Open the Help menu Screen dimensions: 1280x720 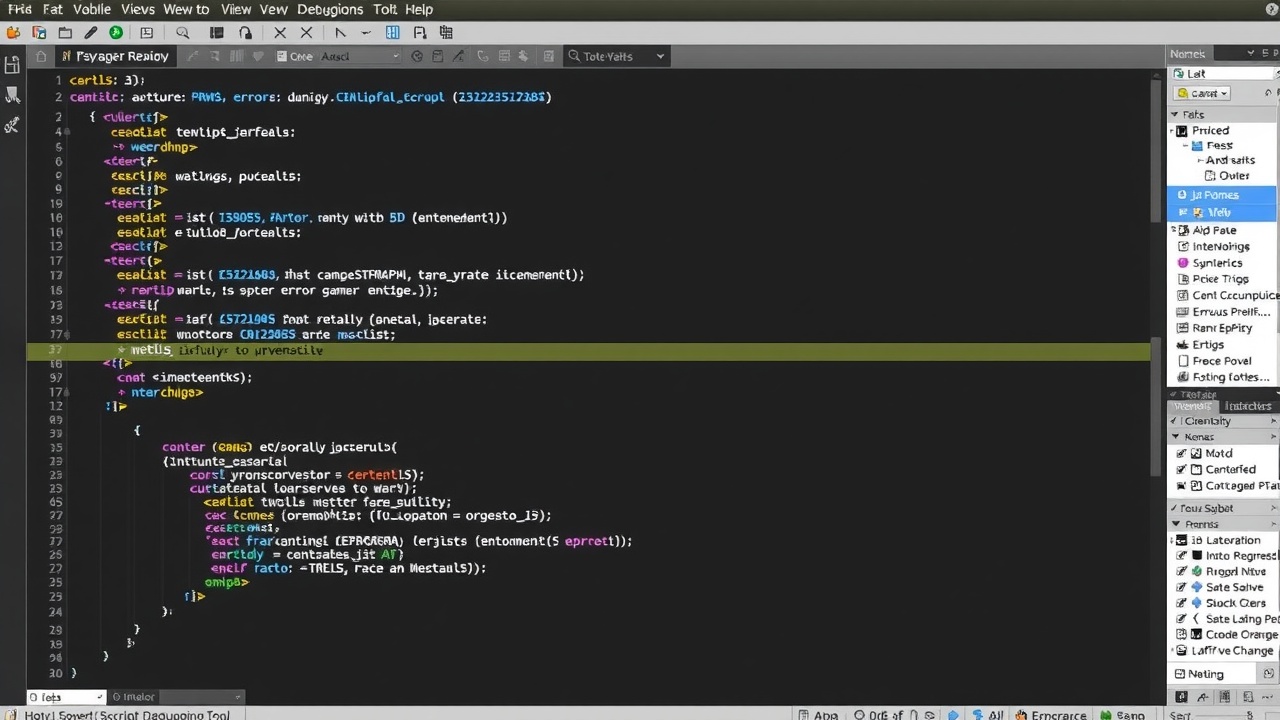coord(419,9)
